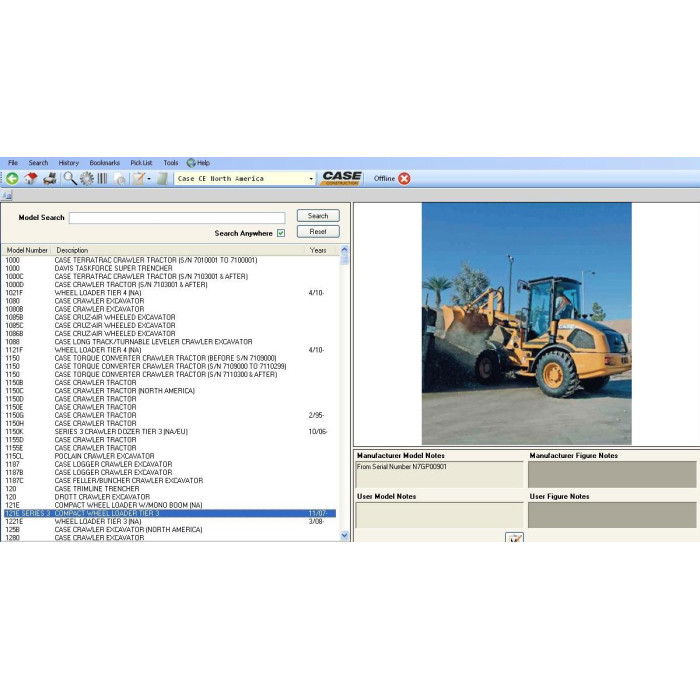This screenshot has height=700, width=700.
Task: Expand the arrow next to notepad icon
Action: click(149, 179)
